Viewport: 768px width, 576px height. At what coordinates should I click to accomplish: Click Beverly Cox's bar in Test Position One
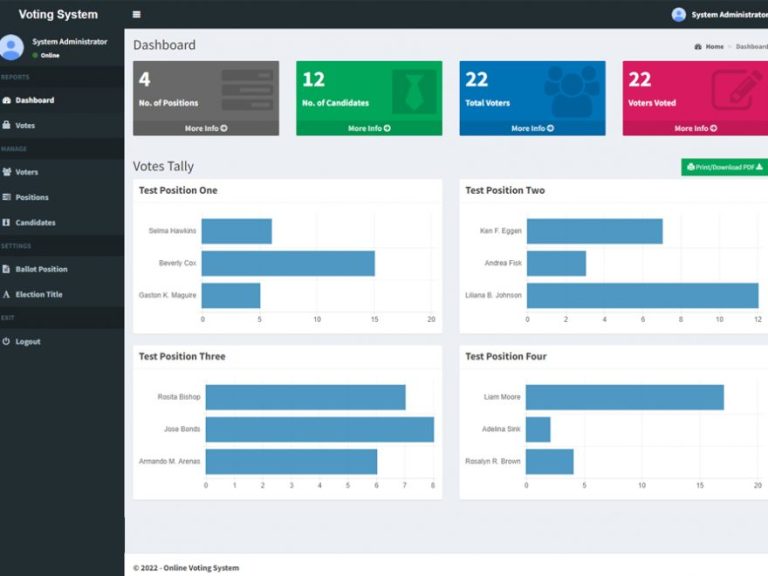tap(288, 263)
